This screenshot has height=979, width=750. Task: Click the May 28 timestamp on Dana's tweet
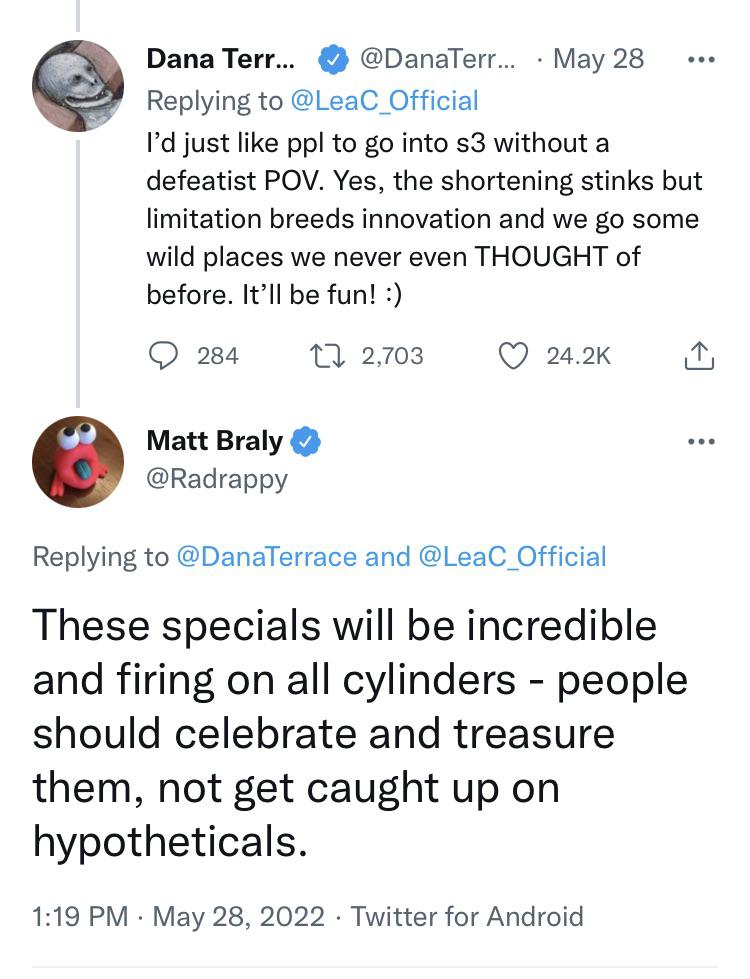pos(598,59)
